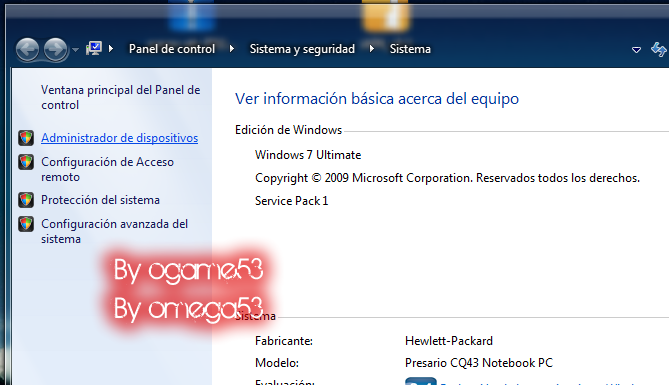This screenshot has width=669, height=385.
Task: Click the Presario CQ43 Notebook PC model
Action: (479, 363)
